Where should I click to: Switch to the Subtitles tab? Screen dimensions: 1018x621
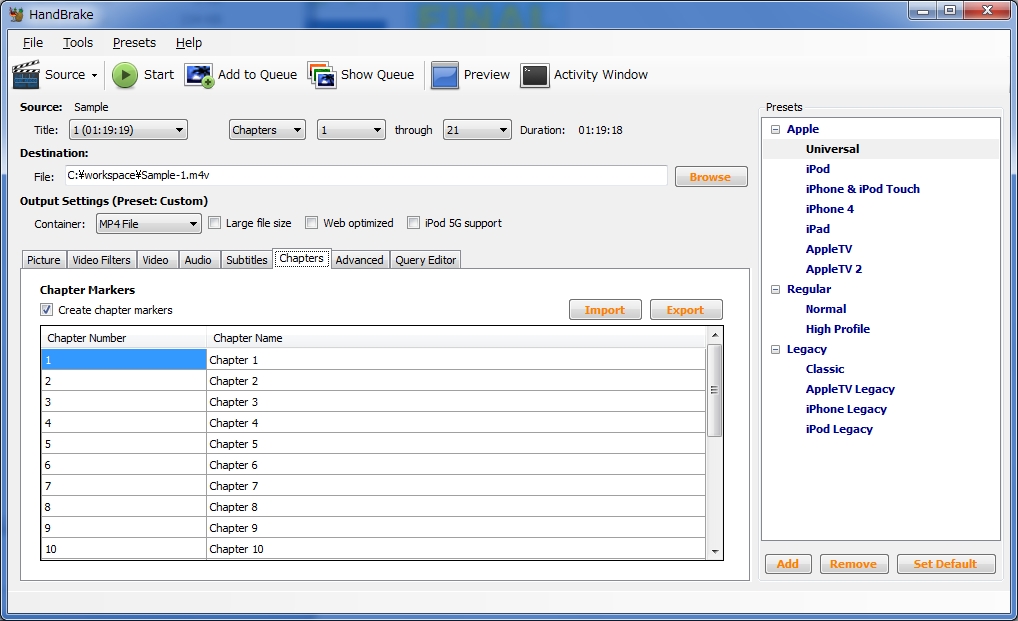click(x=247, y=260)
